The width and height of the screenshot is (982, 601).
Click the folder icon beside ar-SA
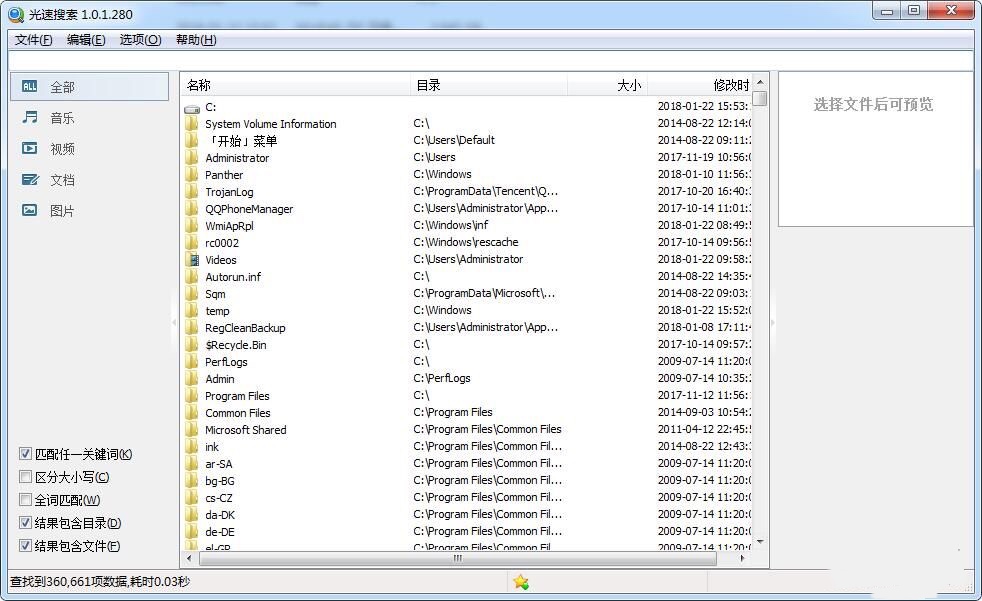[192, 464]
